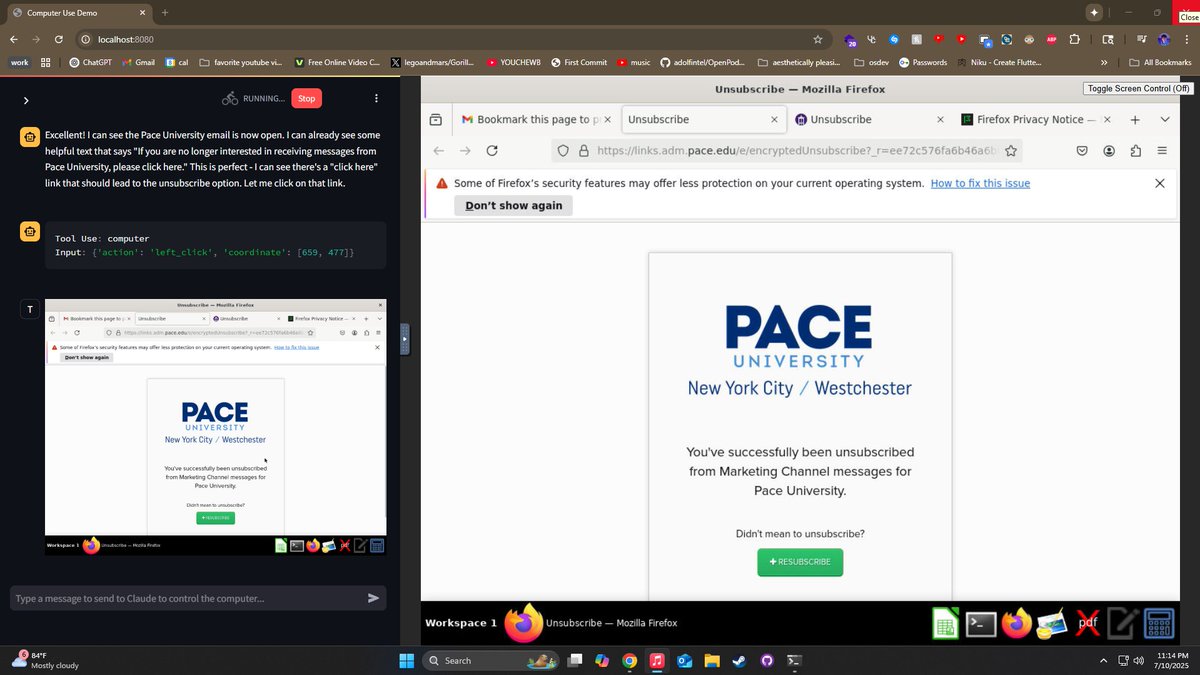Bookmark this page using Firefox star icon
This screenshot has height=675, width=1200.
pyautogui.click(x=1011, y=151)
